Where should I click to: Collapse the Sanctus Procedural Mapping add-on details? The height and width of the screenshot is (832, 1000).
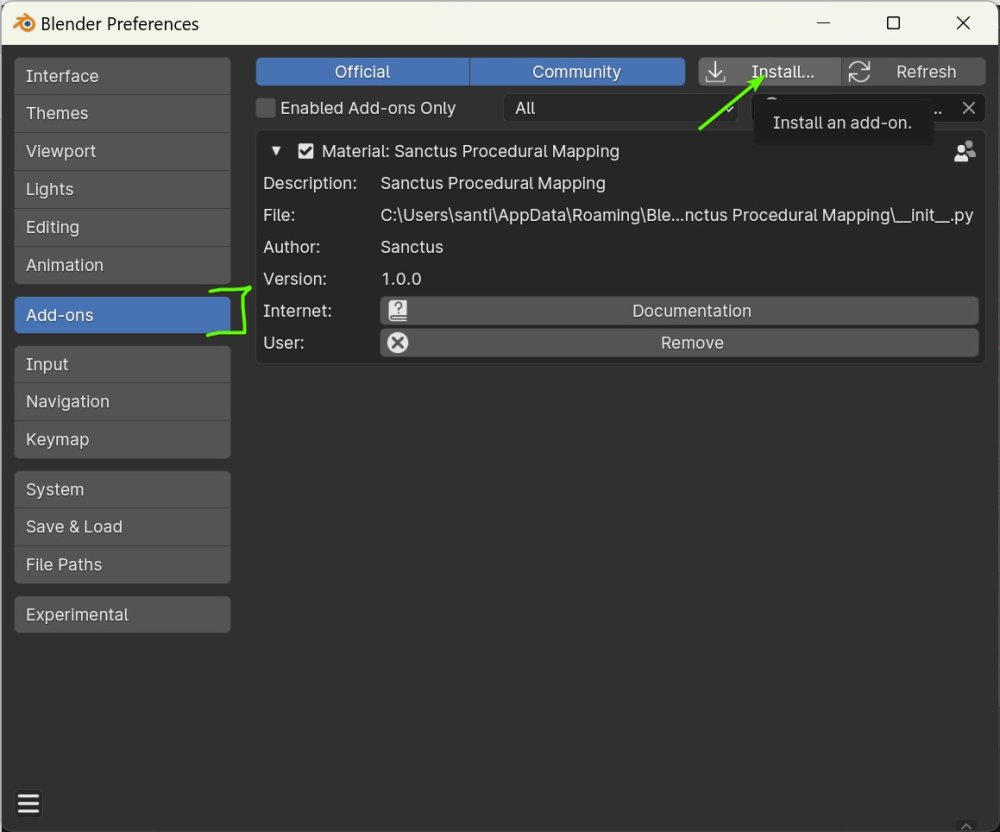pos(276,152)
